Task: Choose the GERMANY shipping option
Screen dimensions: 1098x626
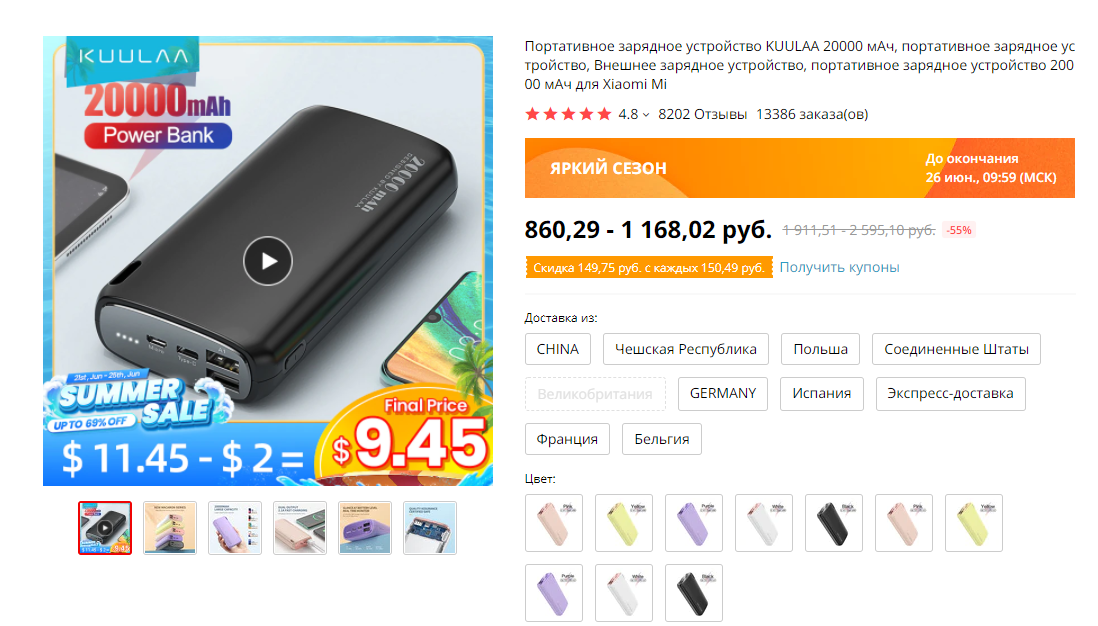Action: point(723,394)
